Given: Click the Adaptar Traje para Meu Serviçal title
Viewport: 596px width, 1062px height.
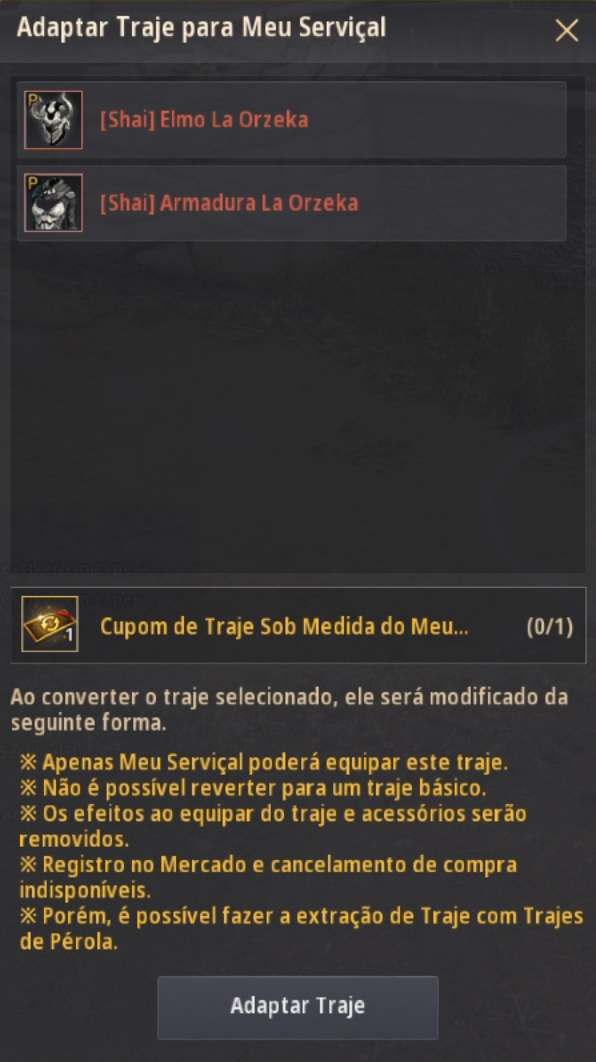Looking at the screenshot, I should (x=201, y=28).
